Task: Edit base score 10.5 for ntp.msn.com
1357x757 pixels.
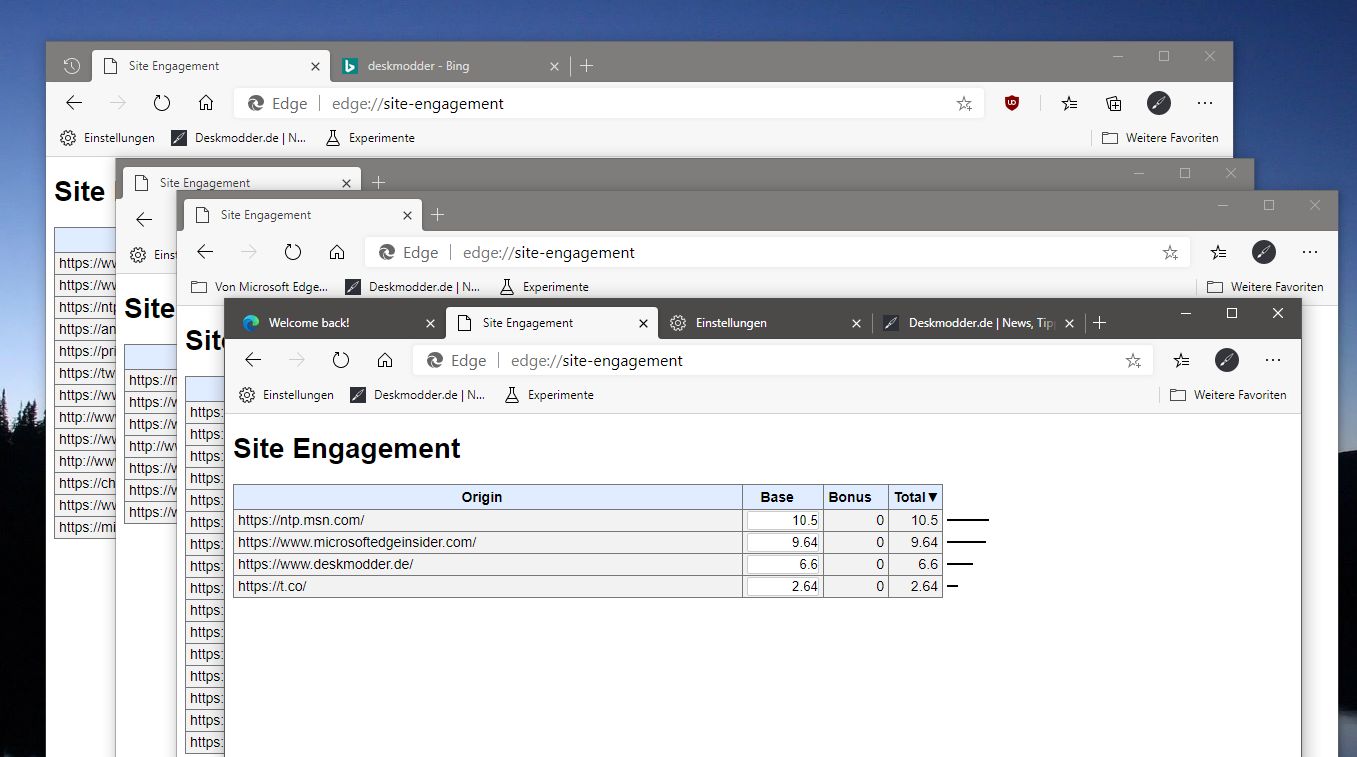Action: point(783,520)
